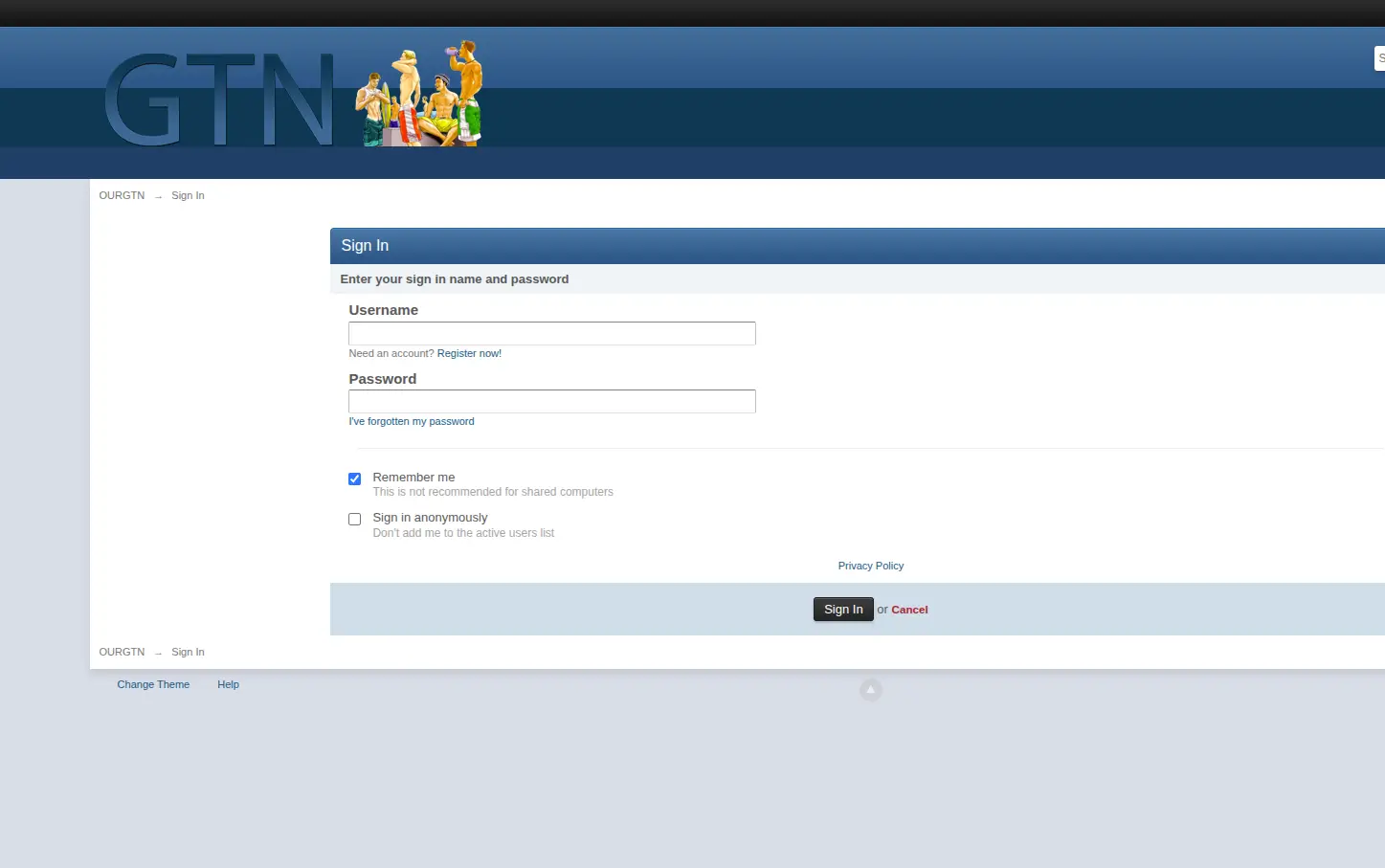This screenshot has width=1385, height=868.
Task: Click the 'Sign in anonymously' label text
Action: (x=430, y=518)
